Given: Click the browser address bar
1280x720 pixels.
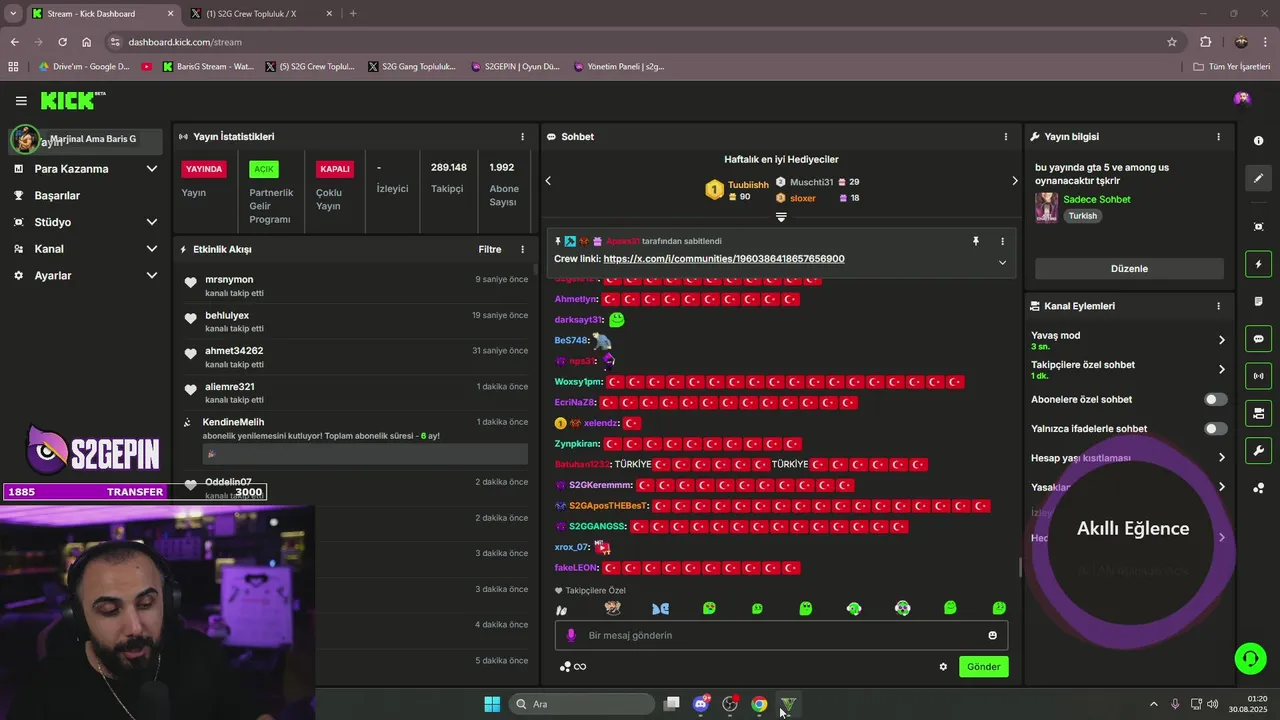Looking at the screenshot, I should (x=640, y=42).
